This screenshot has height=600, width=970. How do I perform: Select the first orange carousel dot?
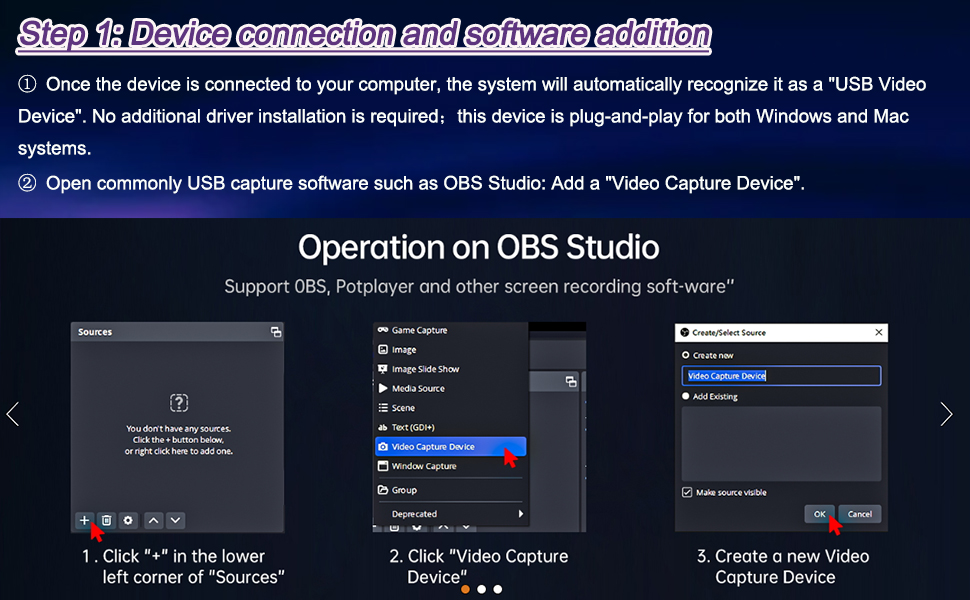pyautogui.click(x=465, y=589)
